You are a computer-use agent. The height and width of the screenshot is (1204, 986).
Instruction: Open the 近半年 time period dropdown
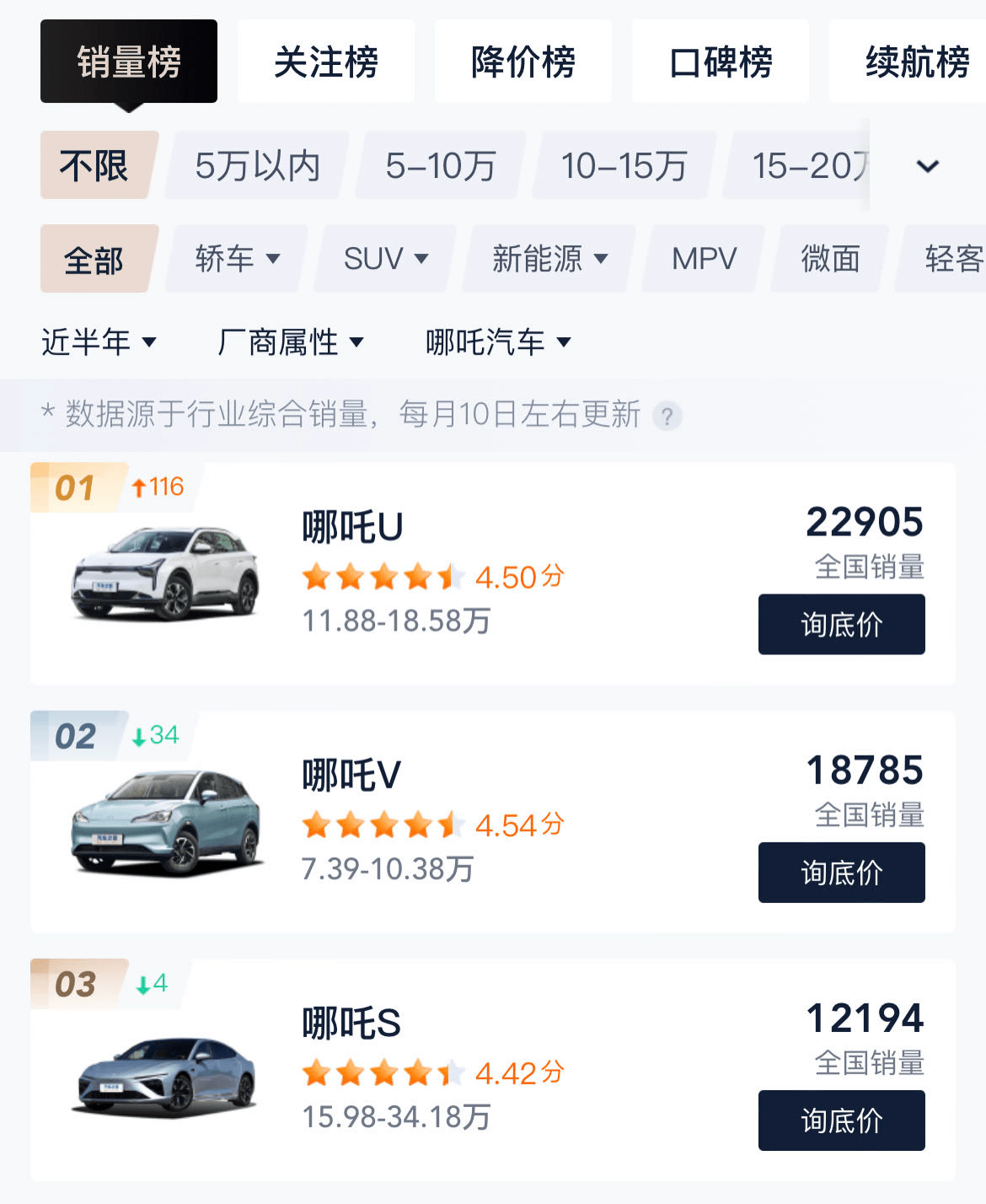99,342
